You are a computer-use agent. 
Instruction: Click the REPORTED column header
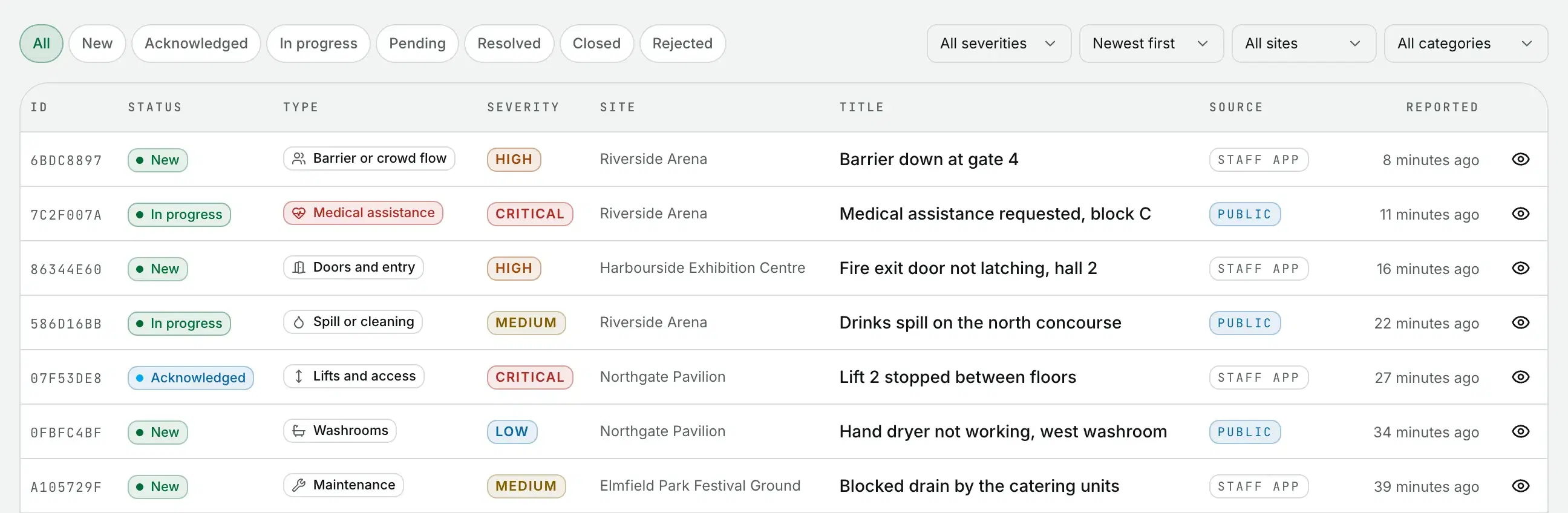pyautogui.click(x=1442, y=108)
